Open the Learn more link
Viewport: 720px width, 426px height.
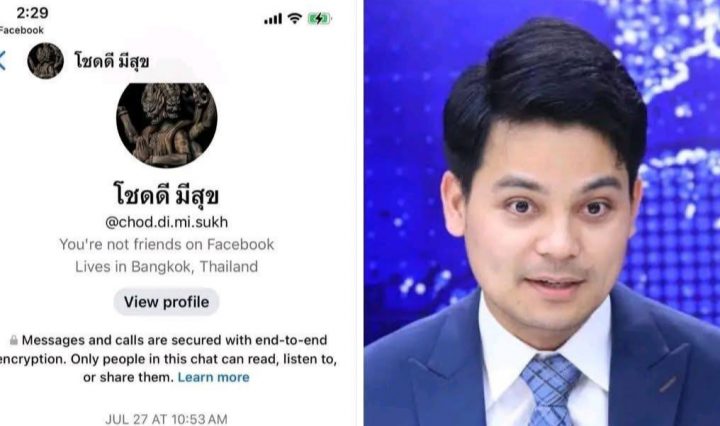pos(214,377)
